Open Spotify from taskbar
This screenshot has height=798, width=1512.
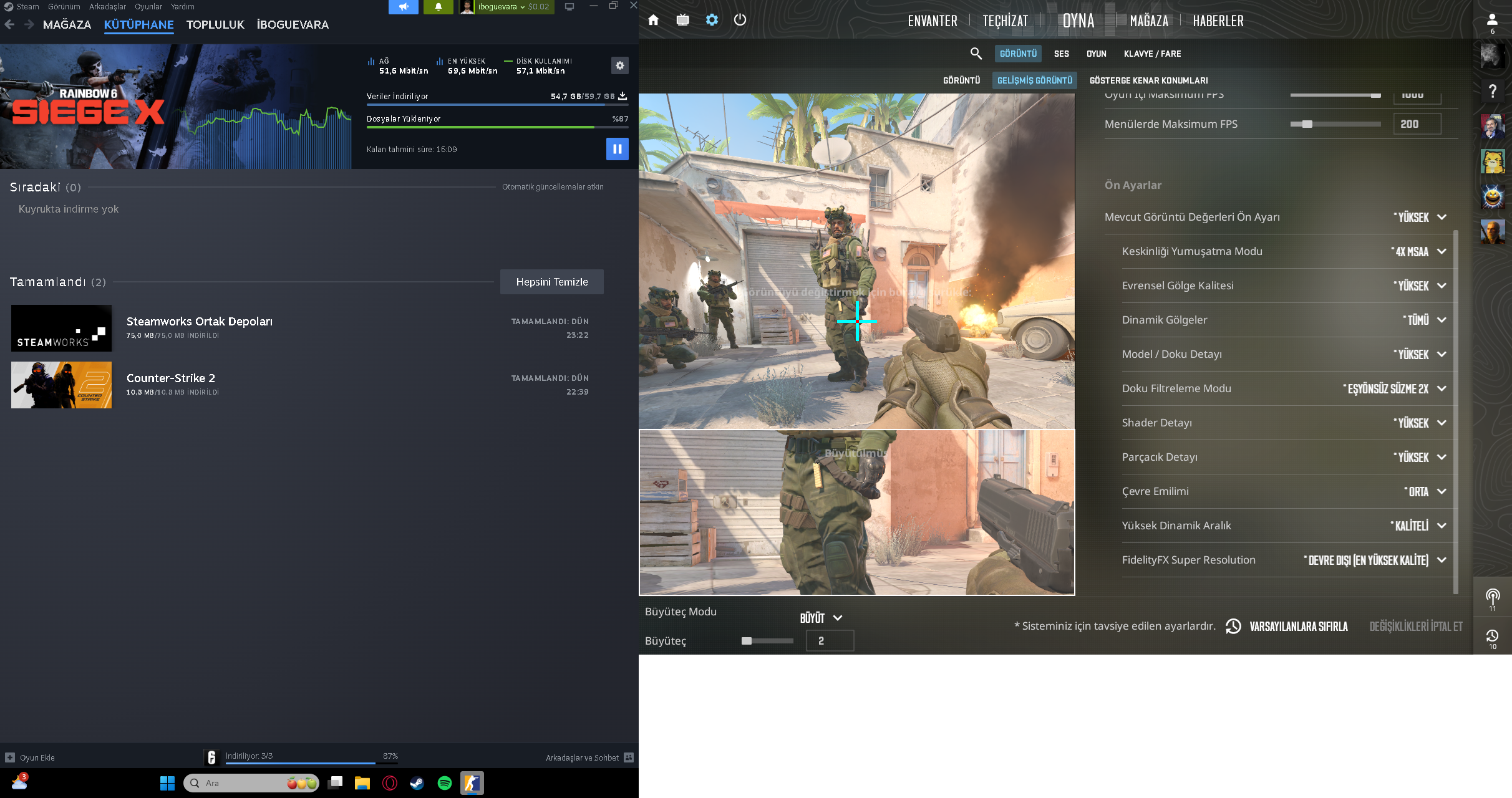444,783
